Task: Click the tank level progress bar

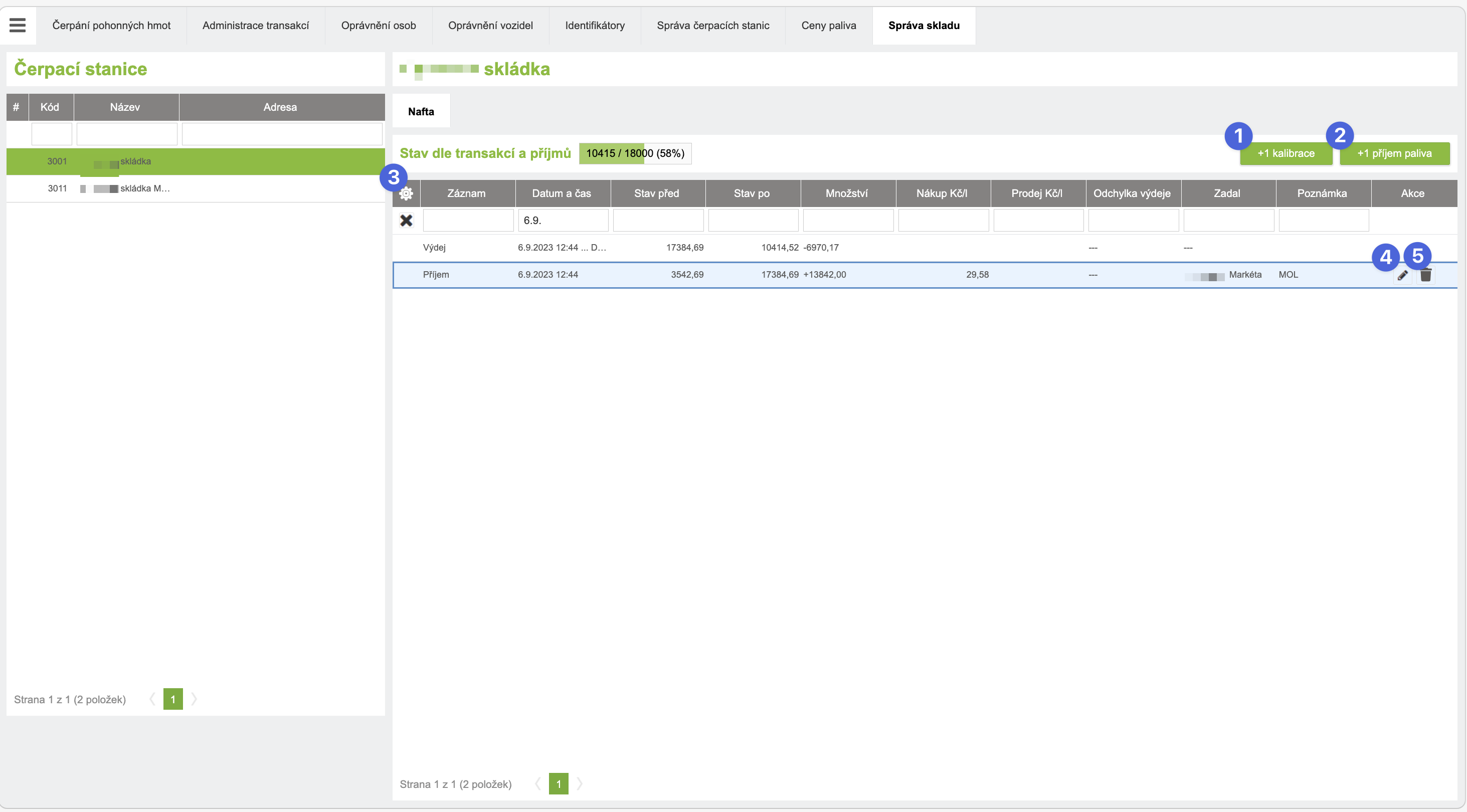Action: [x=635, y=153]
